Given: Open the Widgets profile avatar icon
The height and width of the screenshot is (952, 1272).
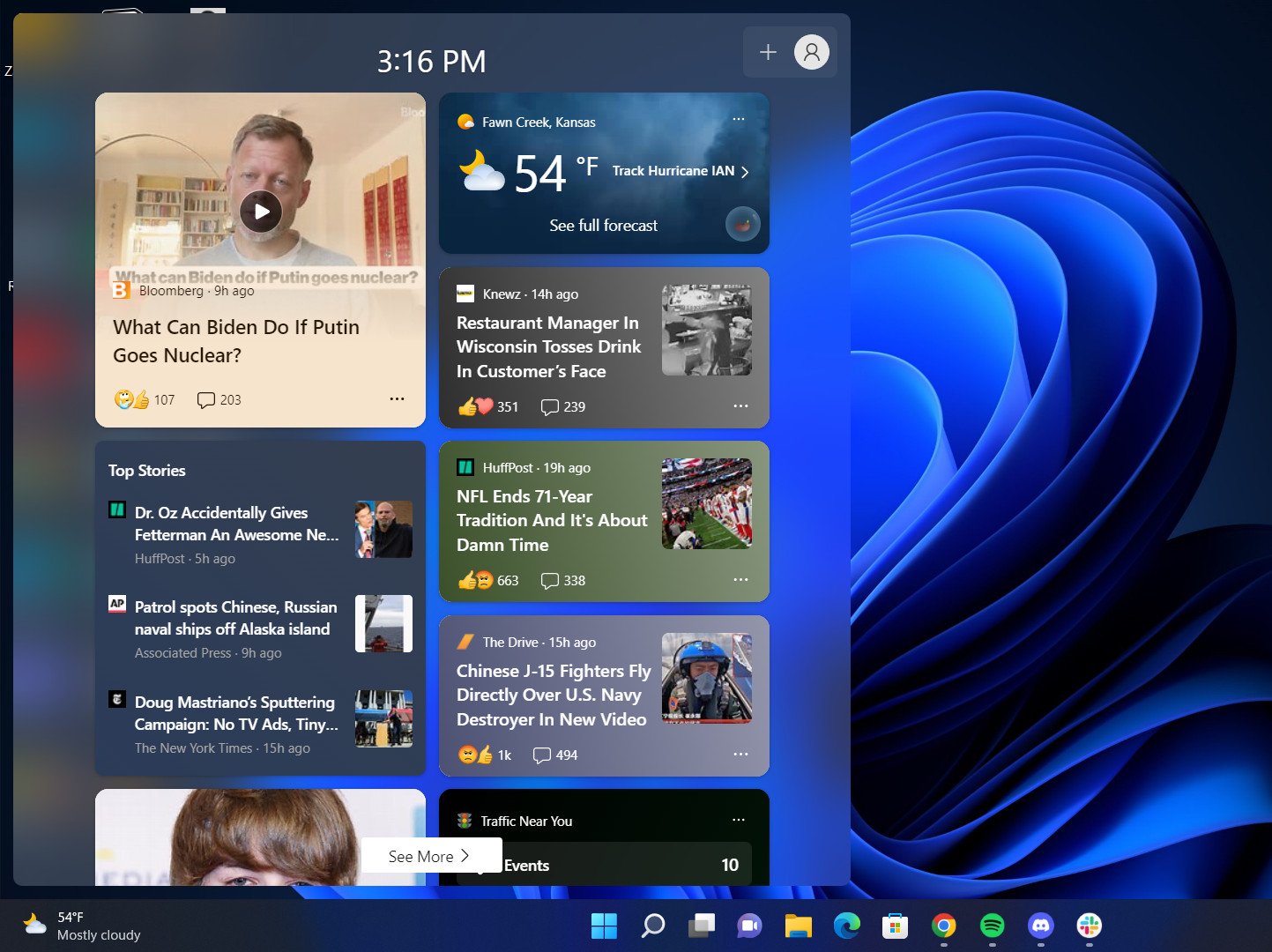Looking at the screenshot, I should point(810,52).
